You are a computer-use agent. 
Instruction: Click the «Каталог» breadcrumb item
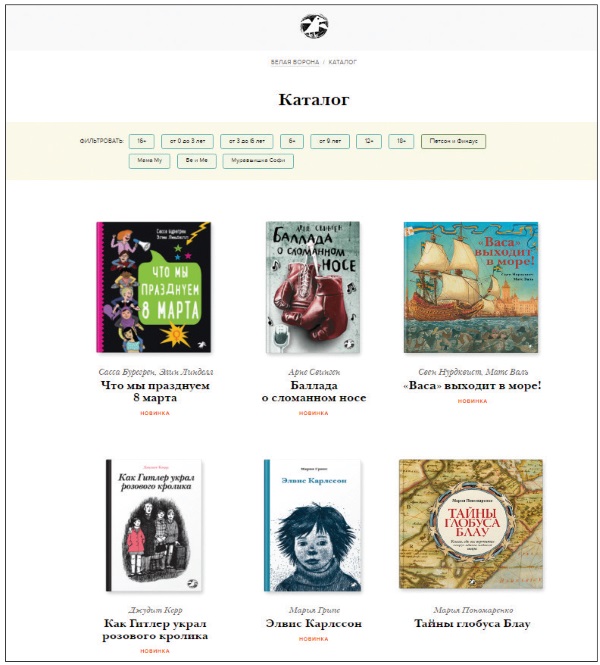343,62
